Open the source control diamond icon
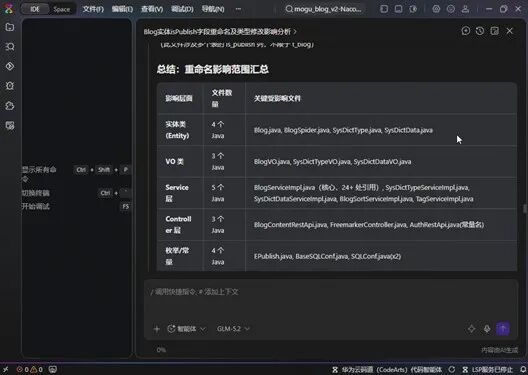528x375 pixels. tap(10, 66)
